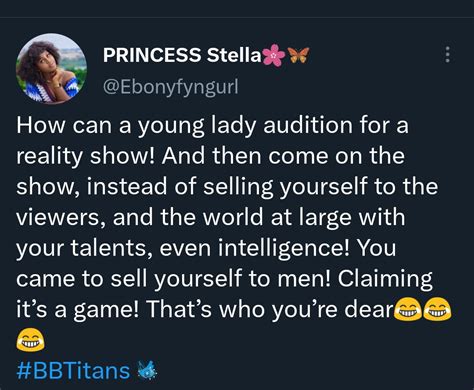Viewport: 474px width, 390px height.
Task: Click the second laughing emoji after 'dear'
Action: [437, 310]
